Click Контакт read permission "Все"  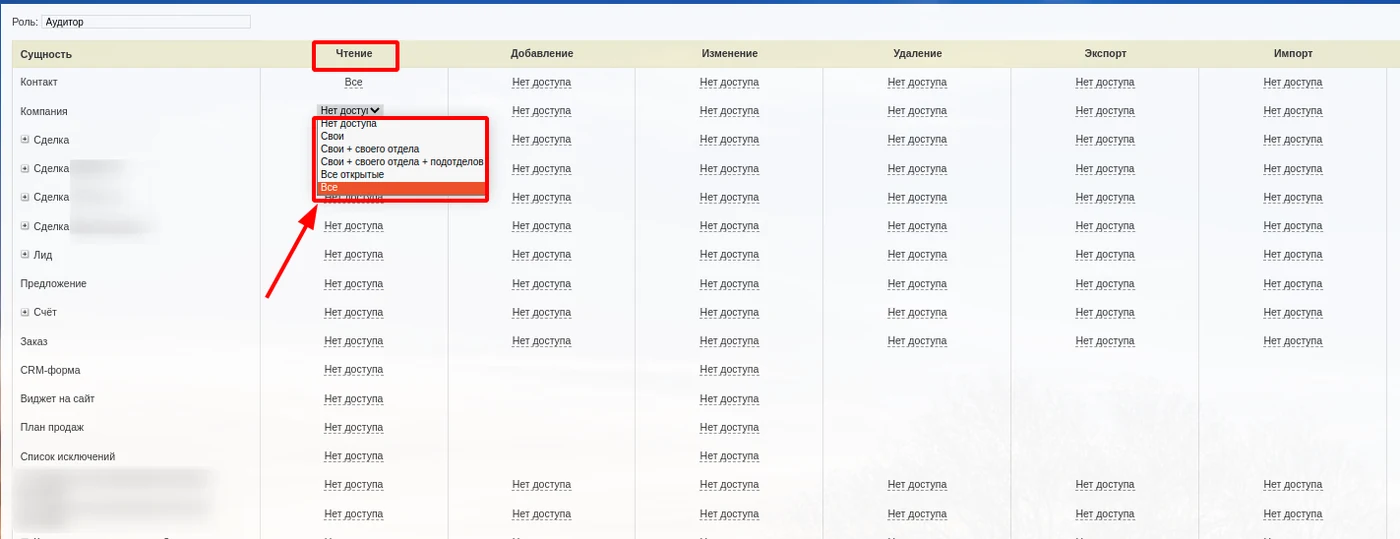click(x=353, y=82)
